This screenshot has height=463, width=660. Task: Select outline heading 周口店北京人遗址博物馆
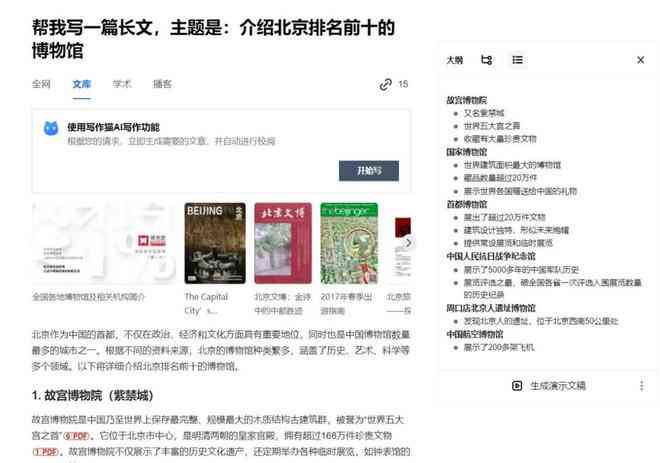pos(491,308)
